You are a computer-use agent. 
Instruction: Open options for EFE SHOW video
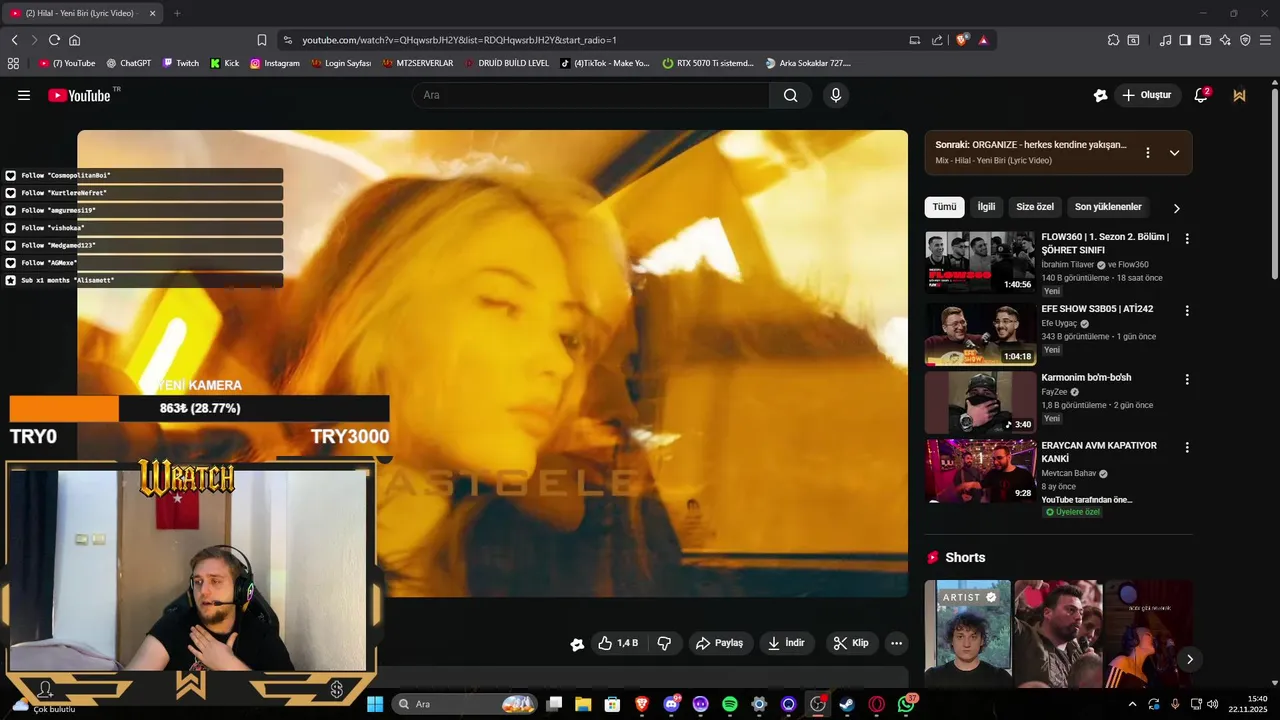coord(1187,310)
